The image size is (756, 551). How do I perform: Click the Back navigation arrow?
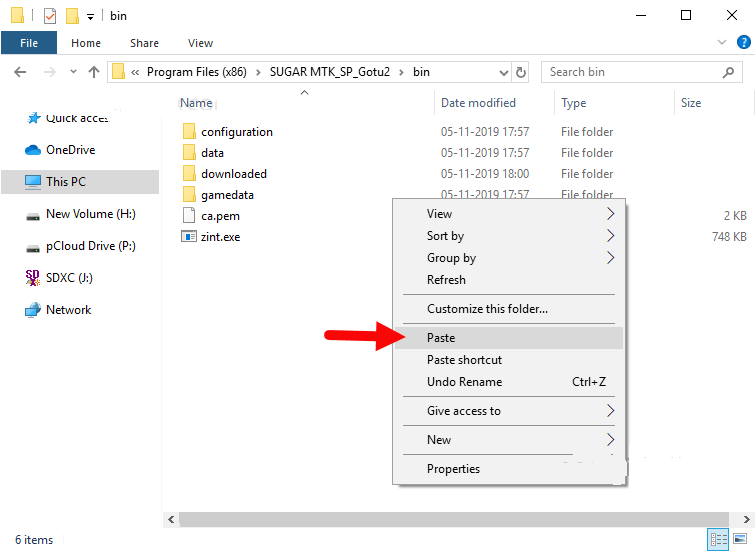21,72
